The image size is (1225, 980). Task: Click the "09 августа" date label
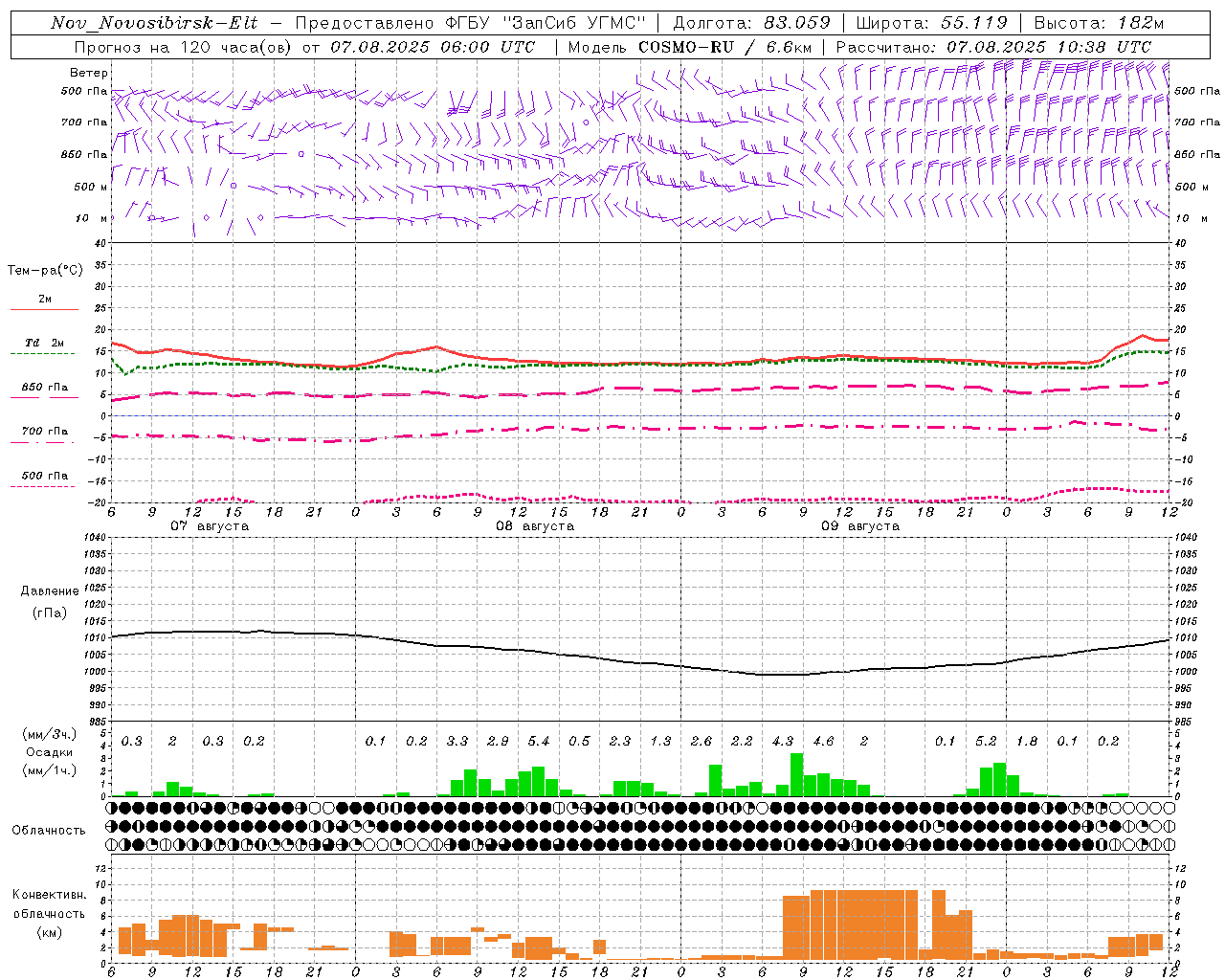coord(860,526)
